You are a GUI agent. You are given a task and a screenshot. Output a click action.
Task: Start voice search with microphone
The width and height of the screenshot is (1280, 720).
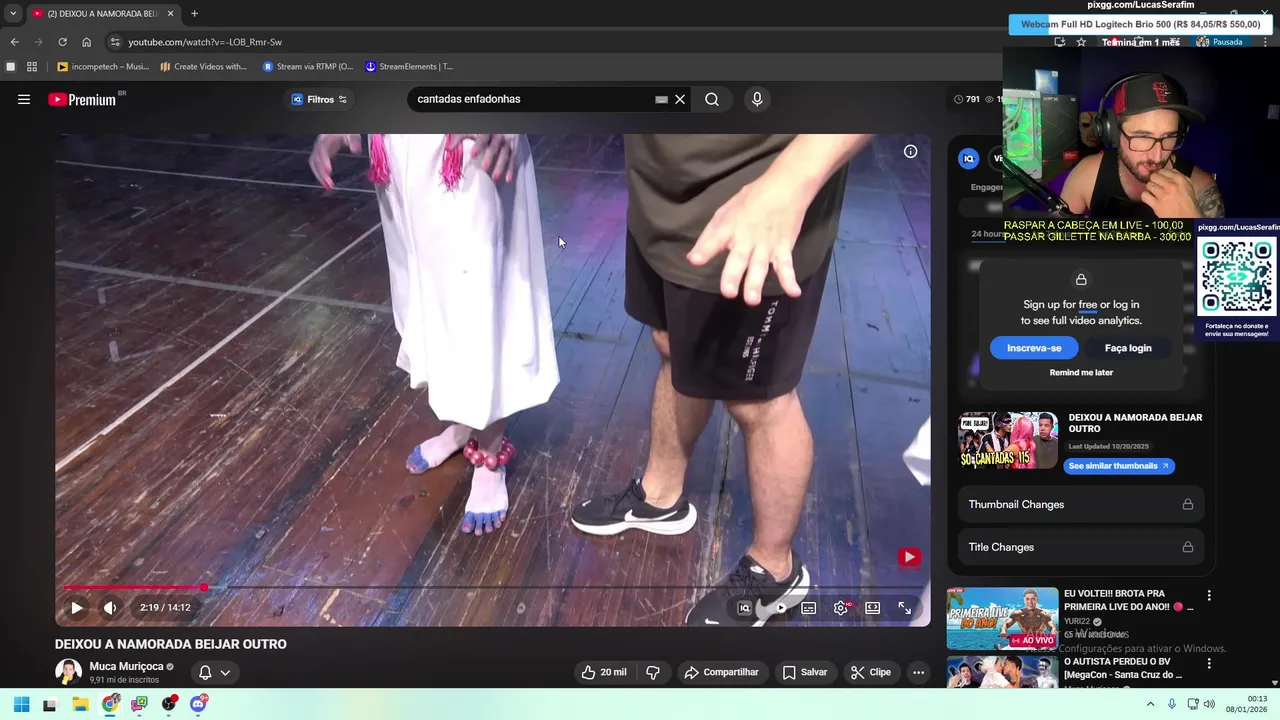point(757,99)
